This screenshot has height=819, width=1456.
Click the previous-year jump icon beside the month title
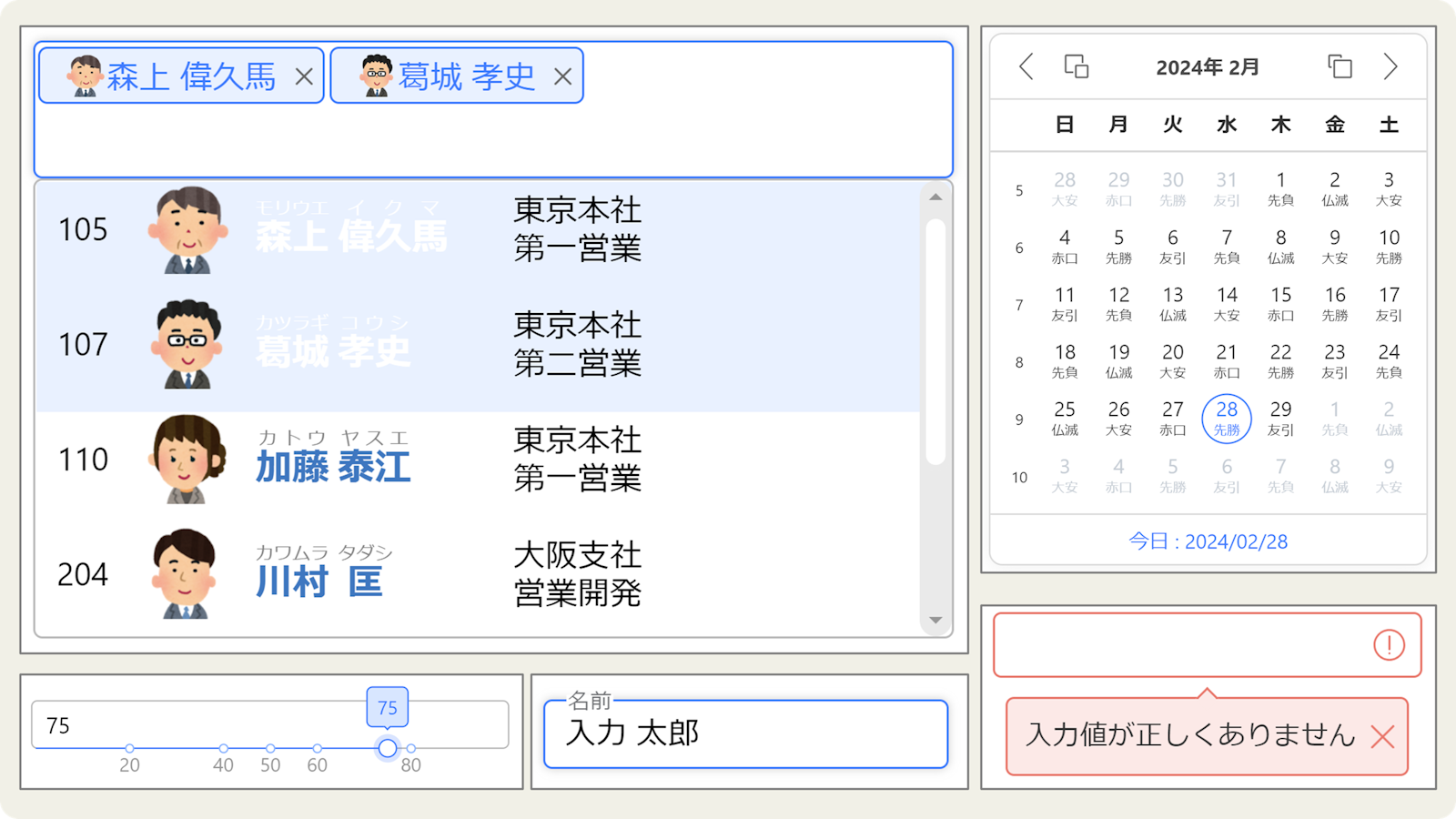[x=1077, y=66]
